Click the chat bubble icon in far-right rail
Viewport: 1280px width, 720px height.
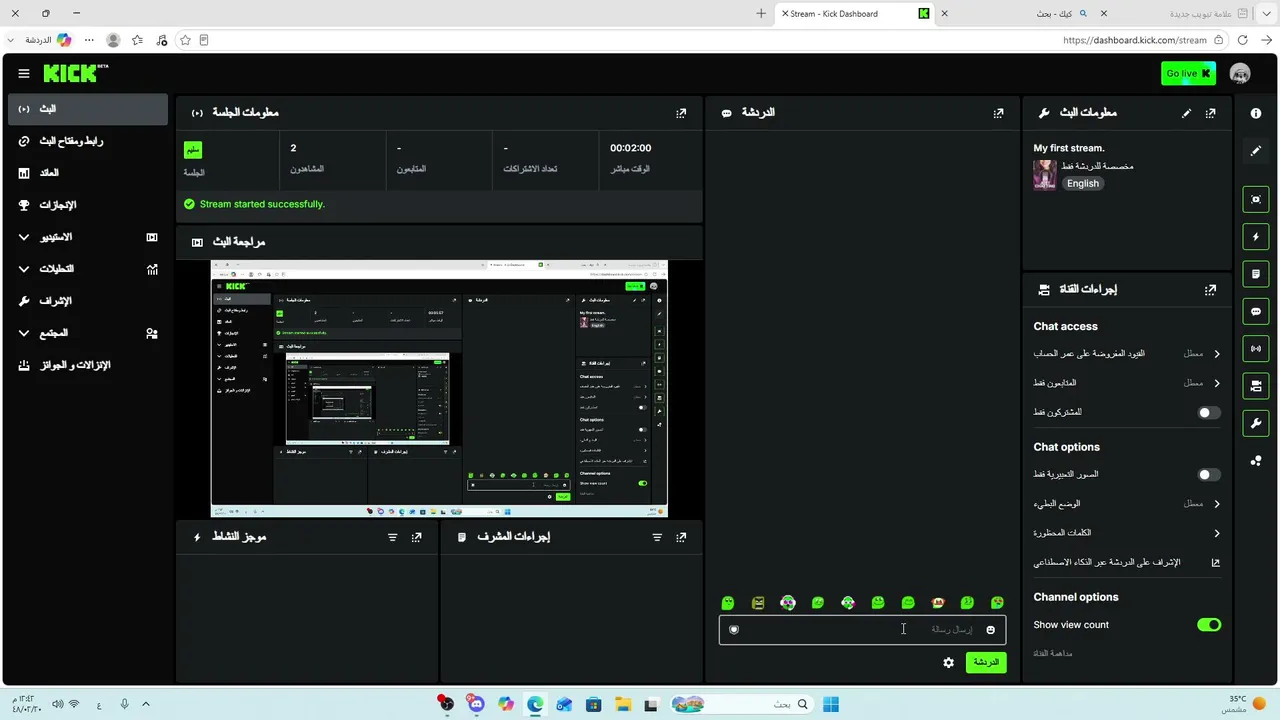[1256, 311]
